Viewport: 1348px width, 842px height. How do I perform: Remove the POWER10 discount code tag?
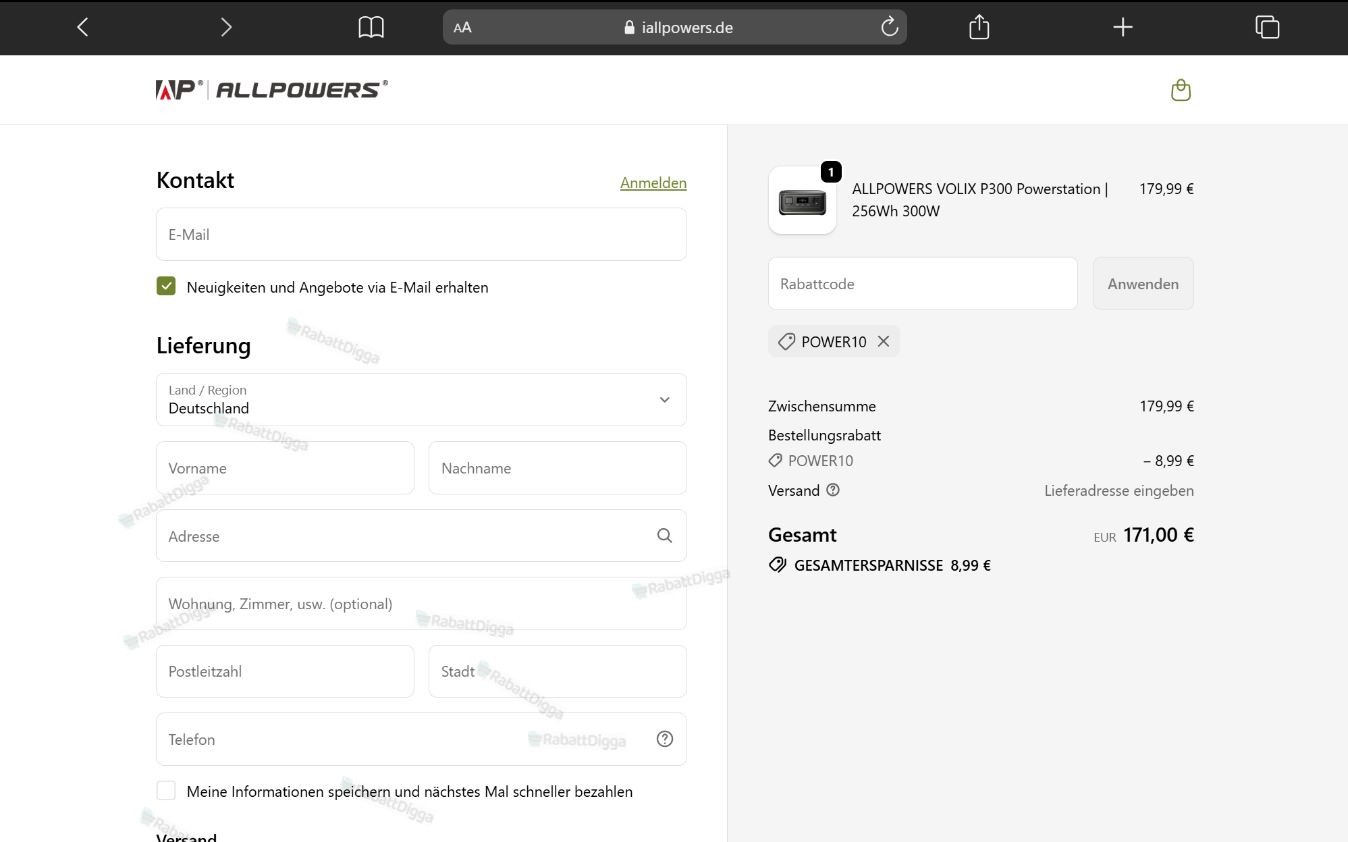(883, 341)
